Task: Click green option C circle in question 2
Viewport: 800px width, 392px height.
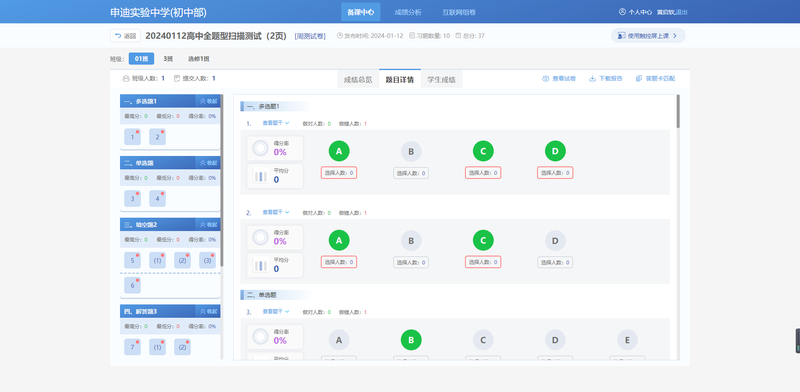Action: [x=483, y=240]
